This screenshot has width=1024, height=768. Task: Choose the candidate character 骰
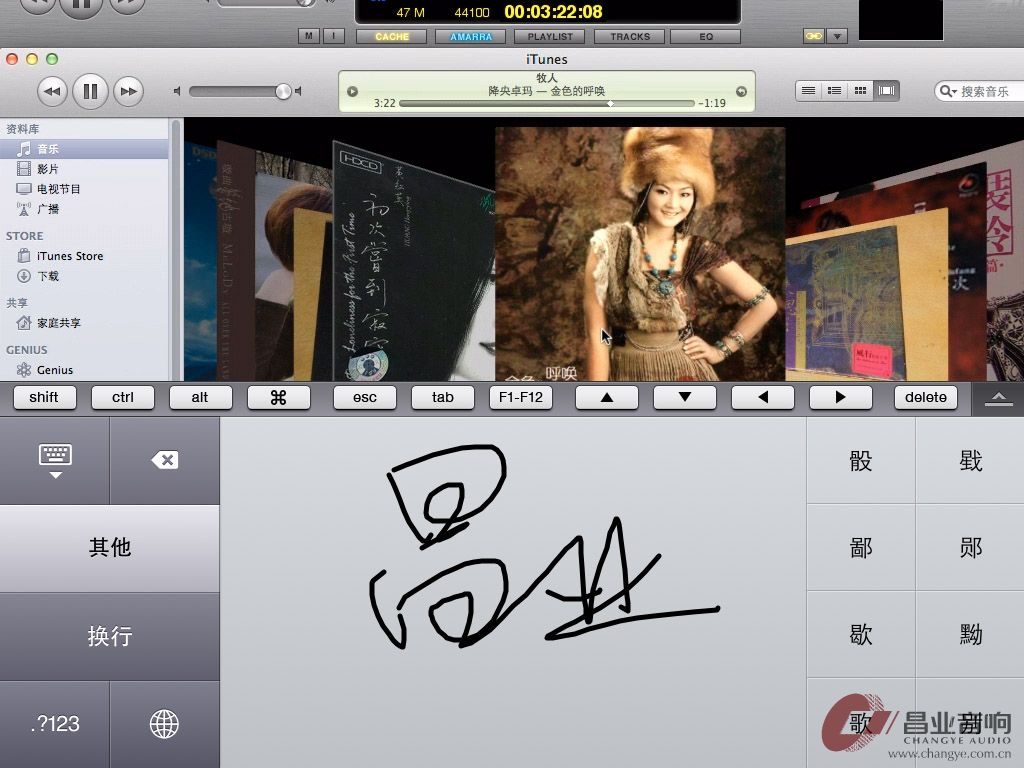[861, 460]
